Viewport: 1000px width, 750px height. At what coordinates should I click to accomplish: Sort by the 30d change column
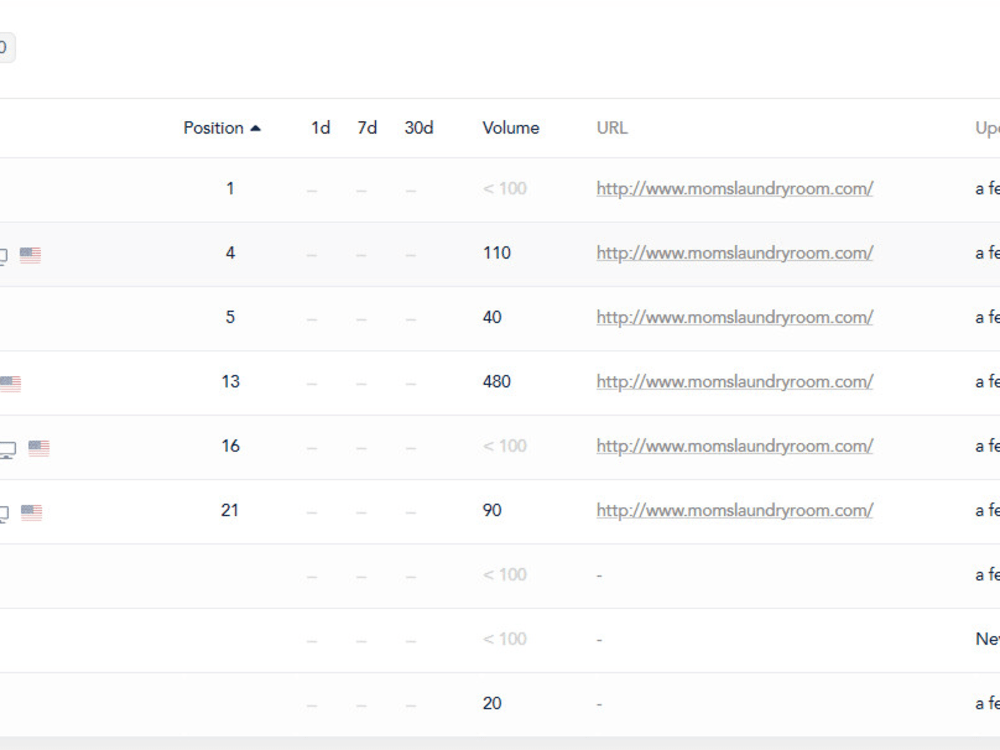coord(418,128)
